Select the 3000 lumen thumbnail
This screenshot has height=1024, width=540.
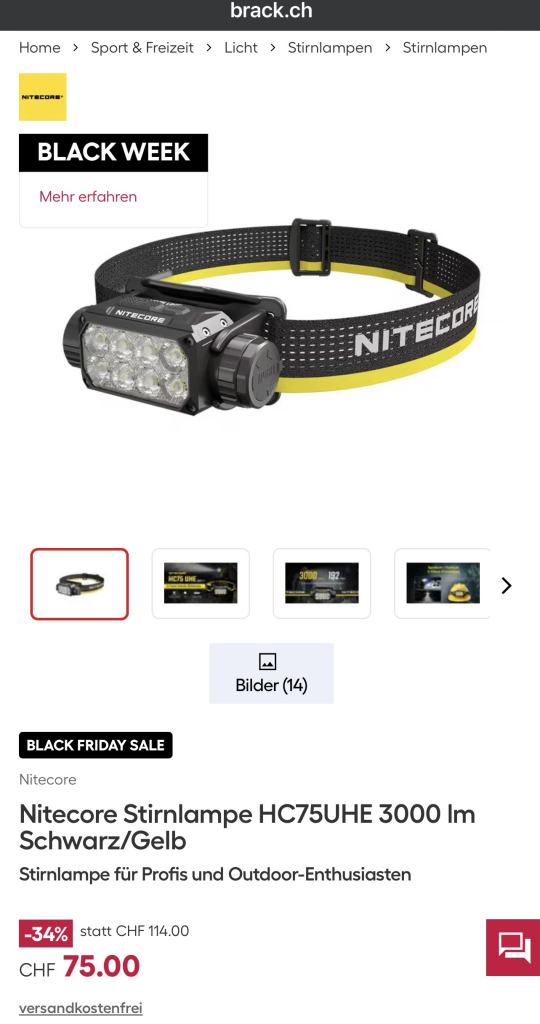322,584
